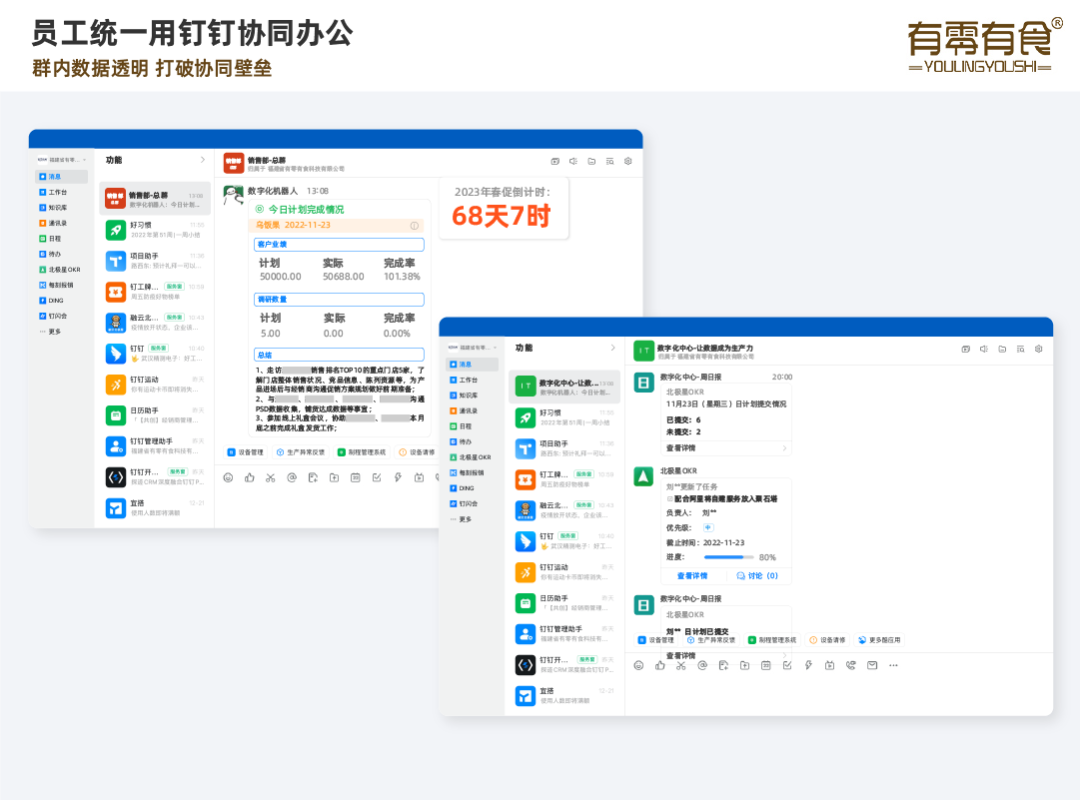
Task: Click 2023年春促倒计时 countdown card
Action: (503, 208)
